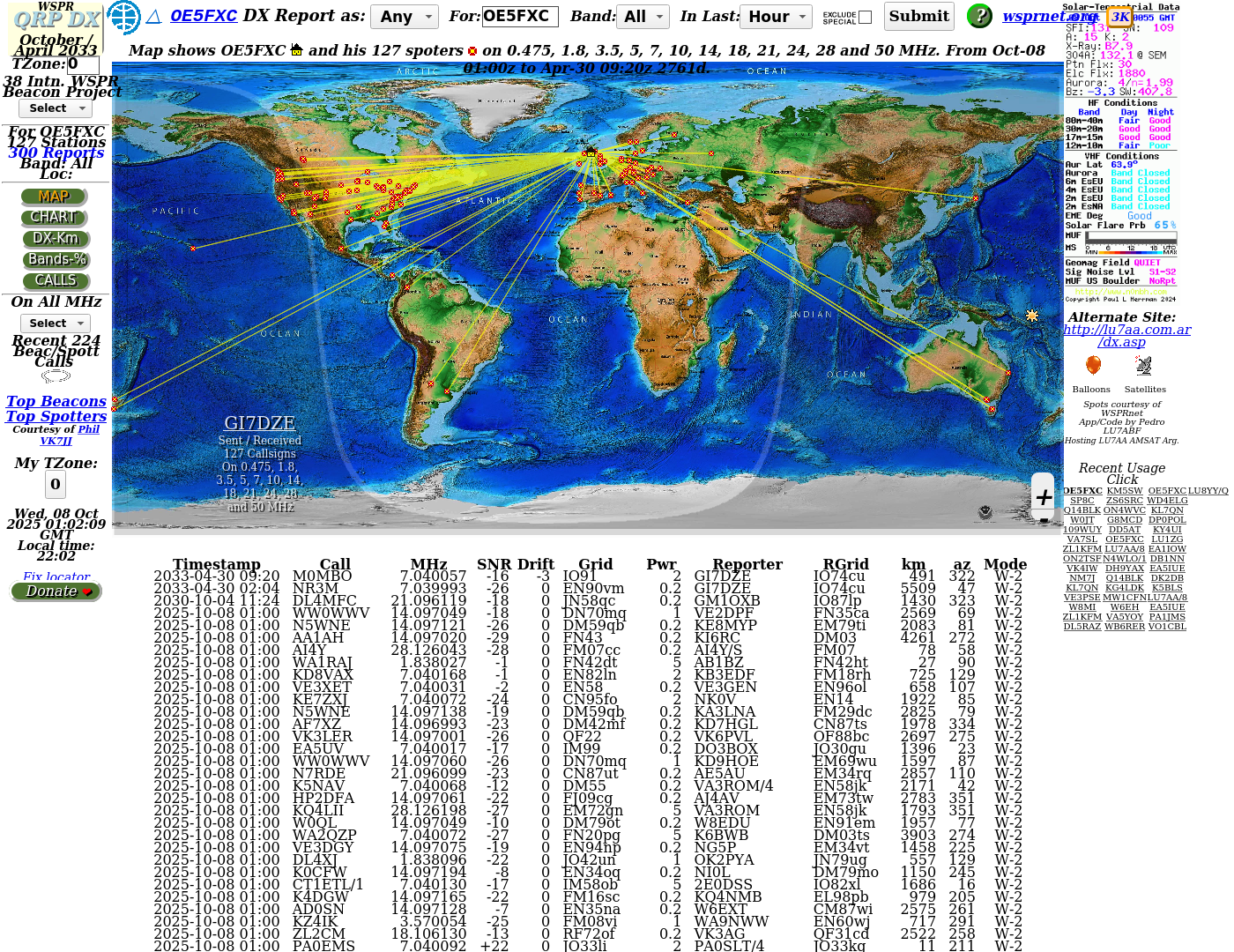Zoom in the map with plus button

[1044, 497]
